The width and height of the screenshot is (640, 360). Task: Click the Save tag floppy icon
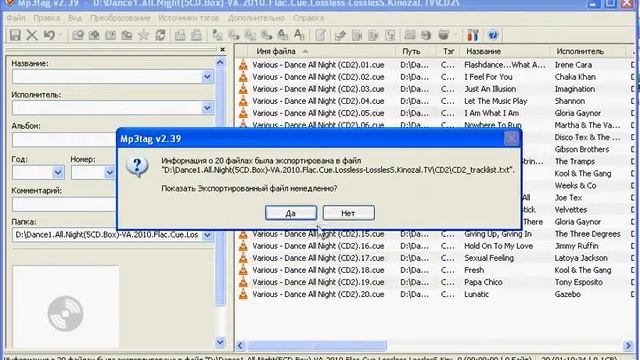pyautogui.click(x=15, y=35)
